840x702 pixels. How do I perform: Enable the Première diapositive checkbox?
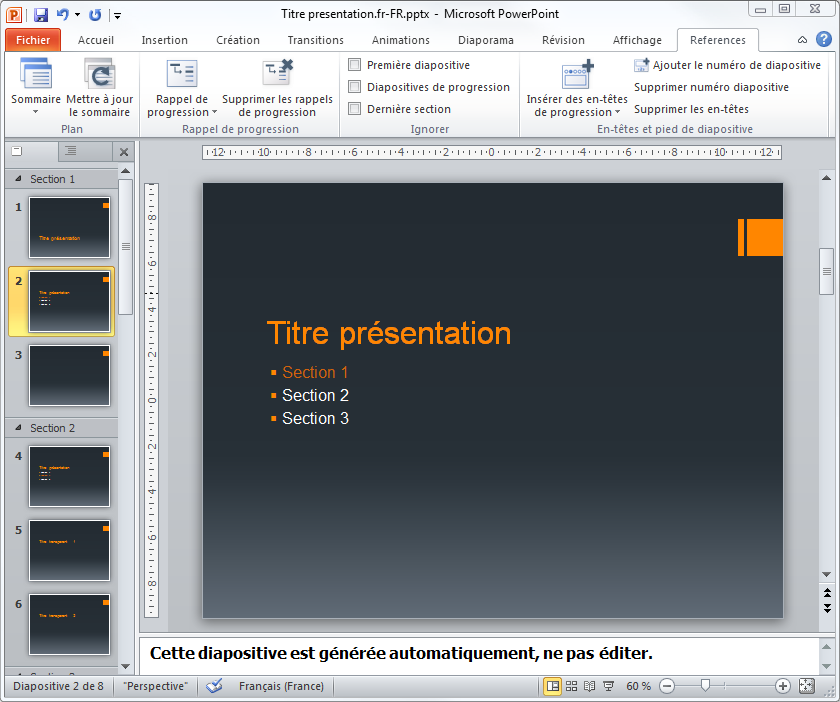tap(355, 65)
